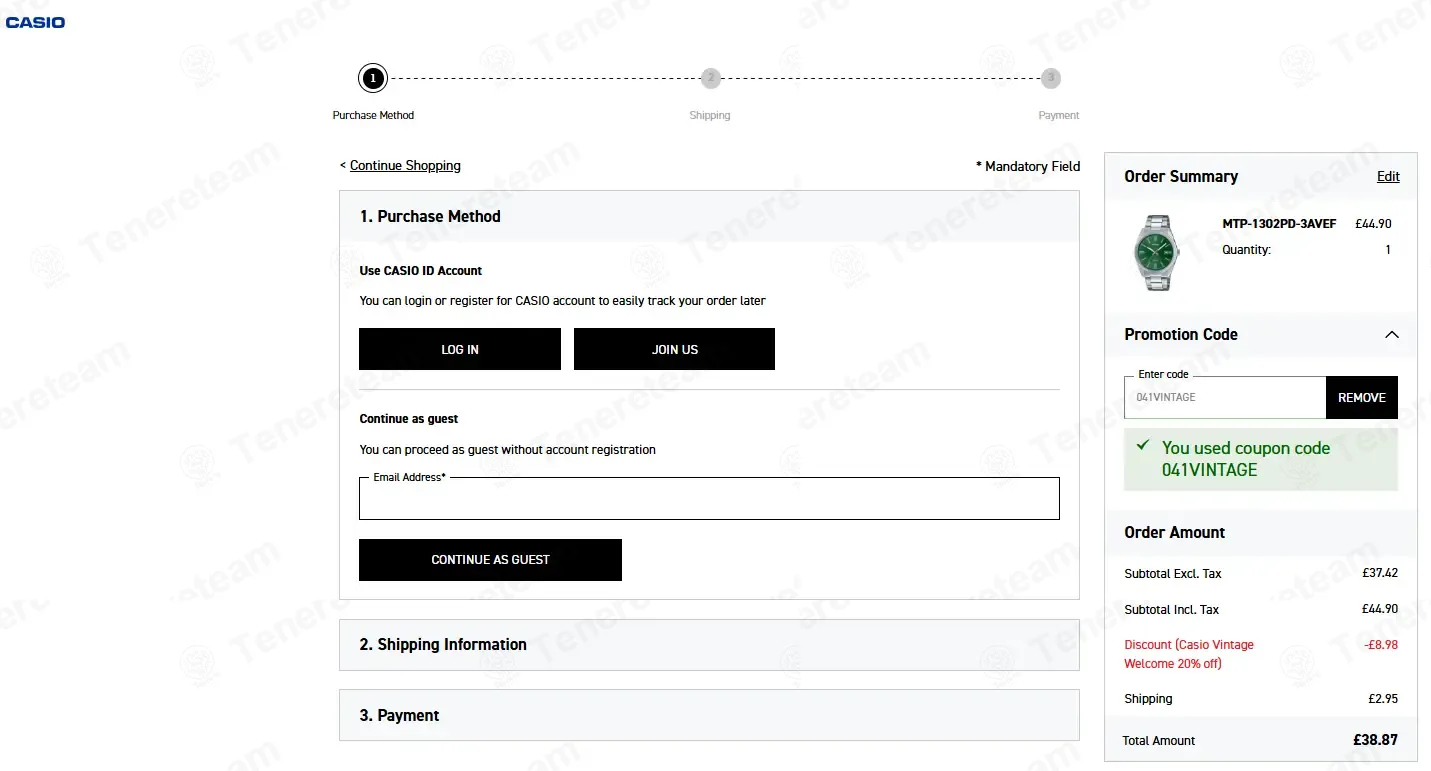Click the Shipping step label
The width and height of the screenshot is (1431, 771).
coord(710,116)
